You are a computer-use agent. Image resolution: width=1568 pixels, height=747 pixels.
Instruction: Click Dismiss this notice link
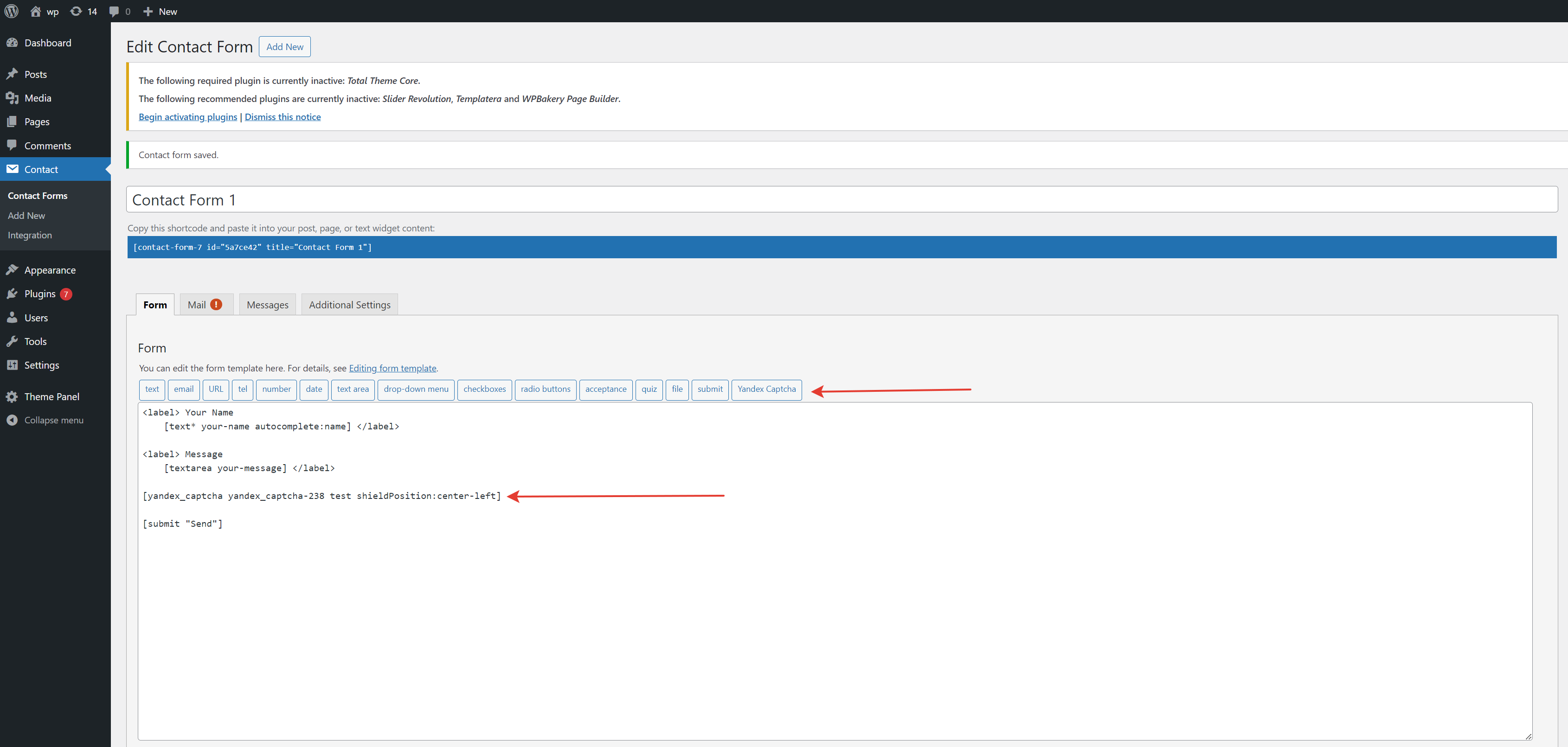pyautogui.click(x=283, y=117)
